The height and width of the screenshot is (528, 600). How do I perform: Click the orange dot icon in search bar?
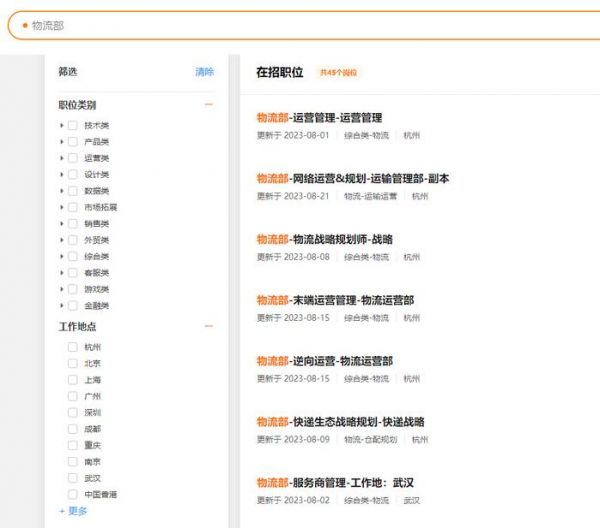pos(25,25)
